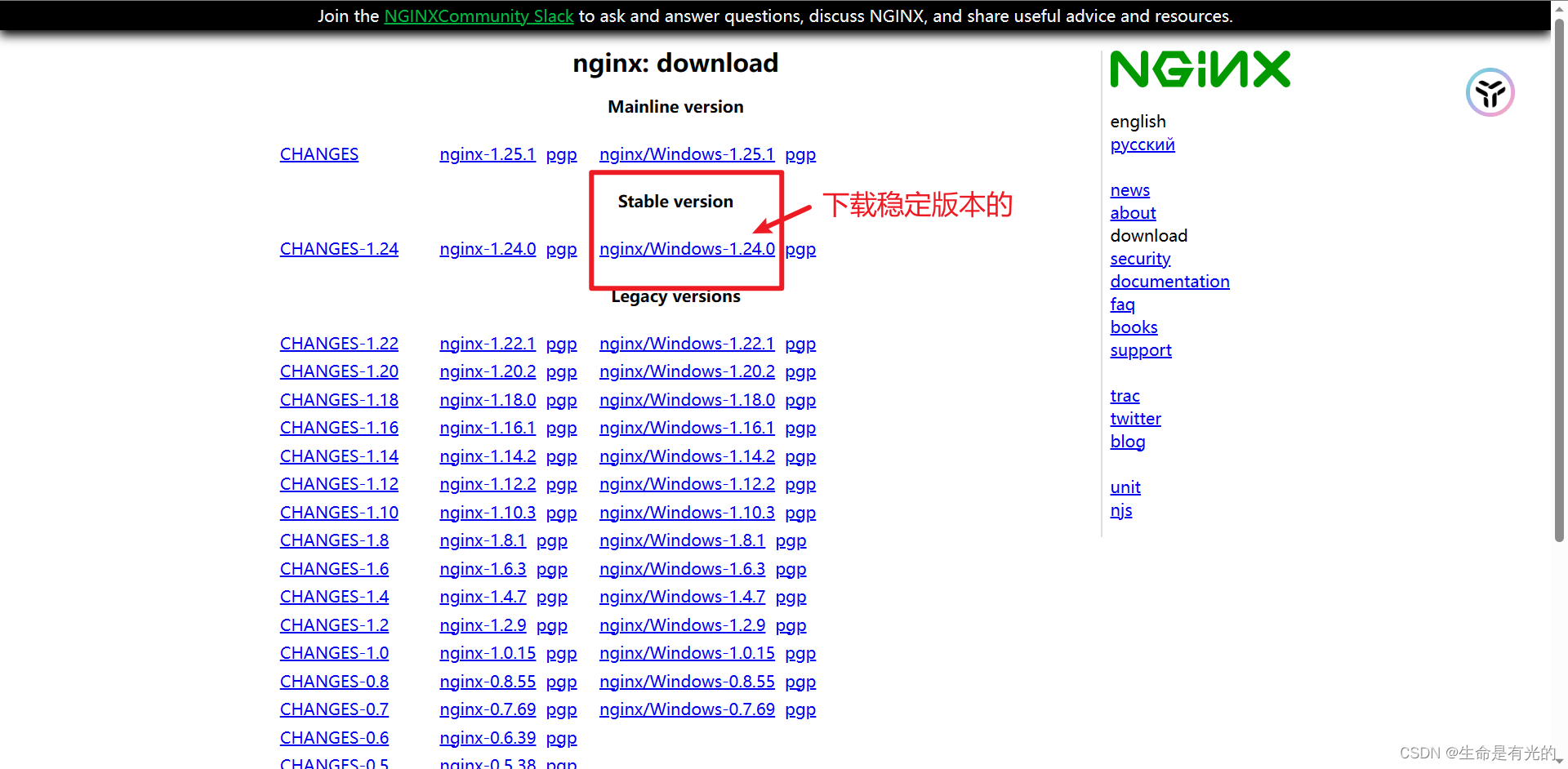Open the NGINXCommunity Slack link
1568x769 pixels.
point(479,16)
